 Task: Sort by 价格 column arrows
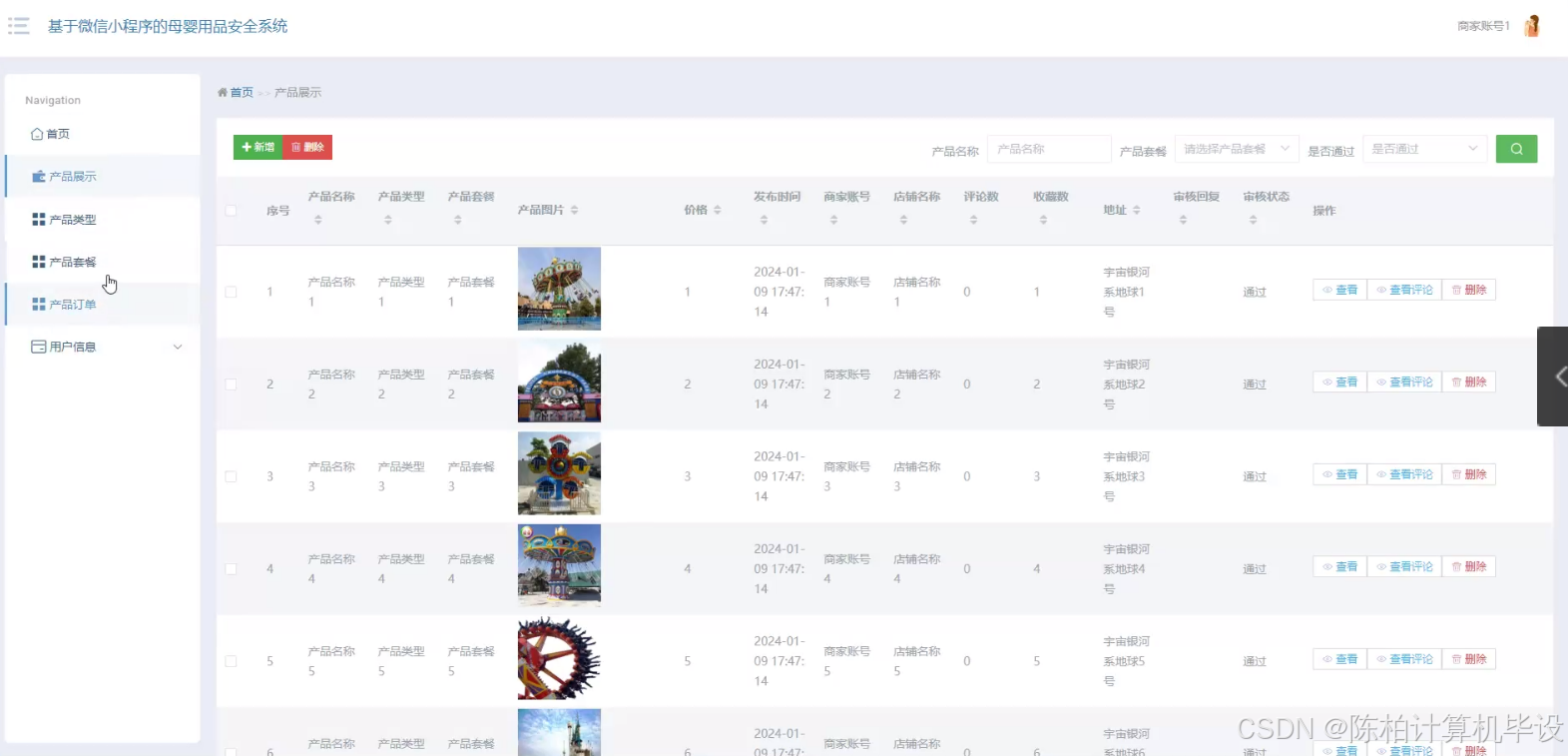pos(717,210)
